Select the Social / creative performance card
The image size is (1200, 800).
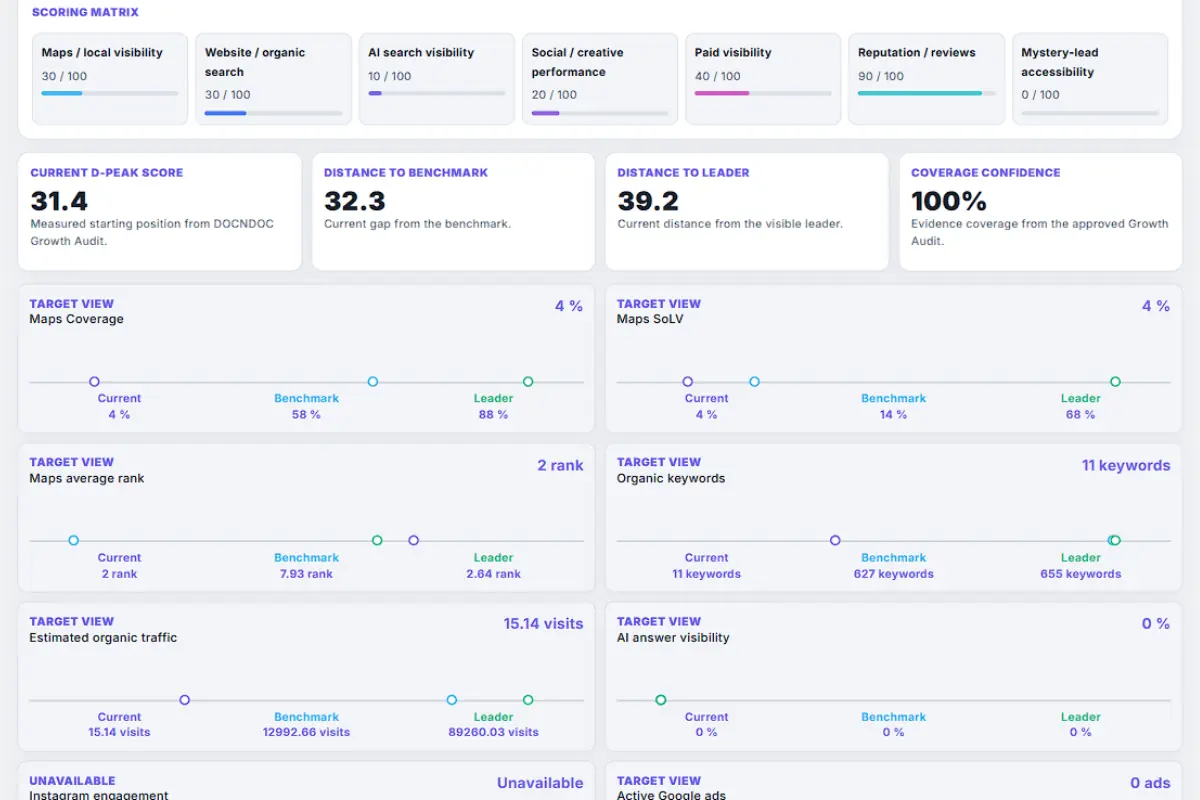click(x=600, y=79)
